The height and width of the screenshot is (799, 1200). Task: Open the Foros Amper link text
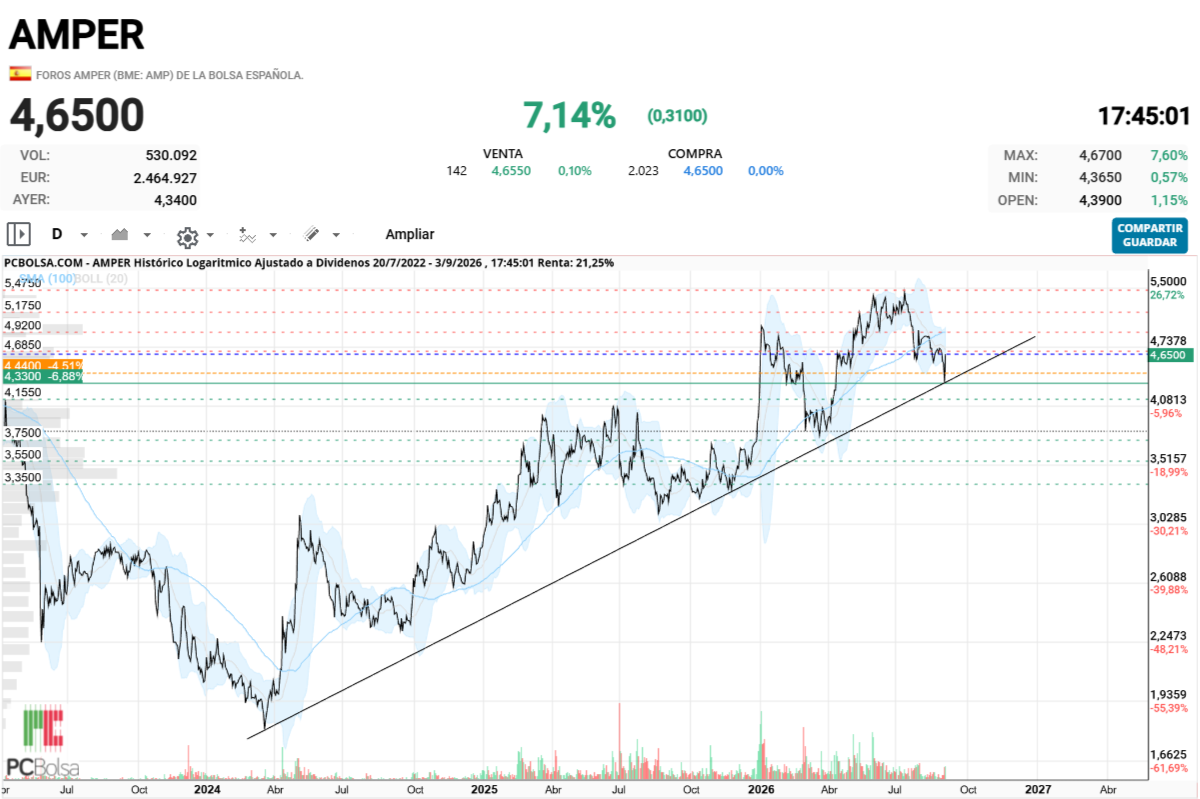(x=169, y=75)
